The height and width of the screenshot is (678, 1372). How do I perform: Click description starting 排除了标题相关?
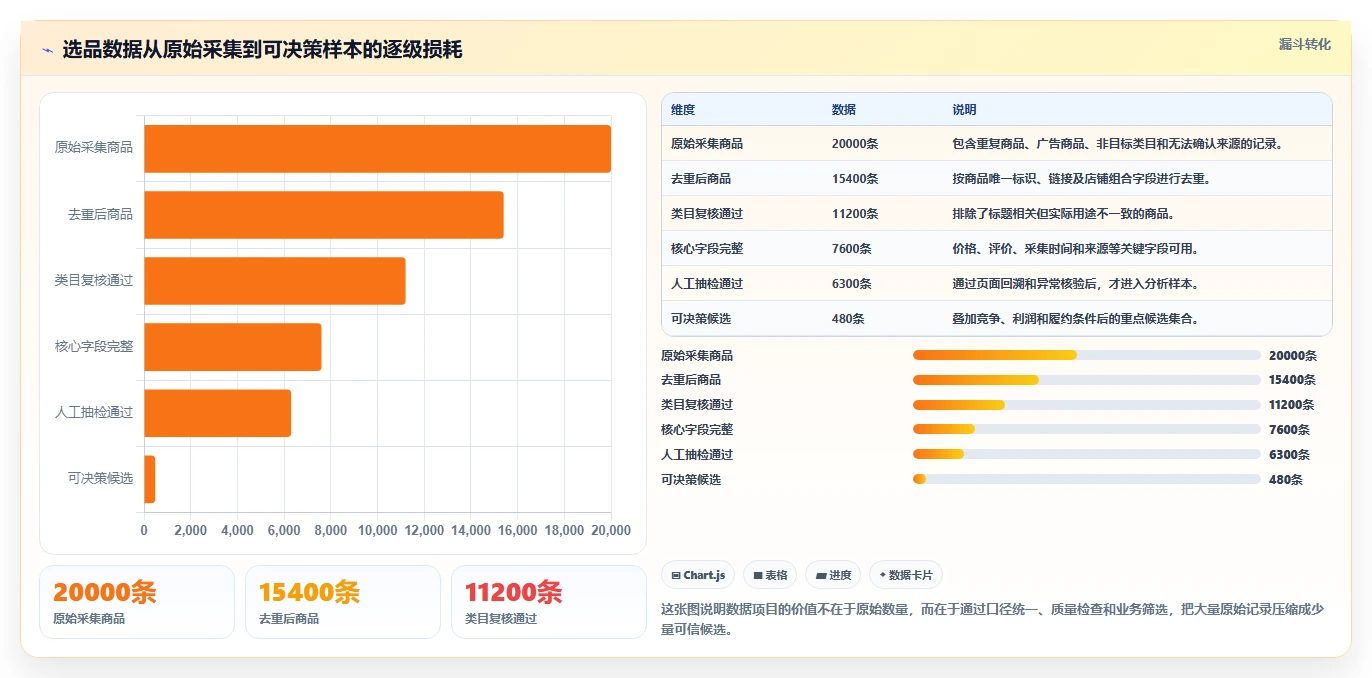(x=1064, y=214)
